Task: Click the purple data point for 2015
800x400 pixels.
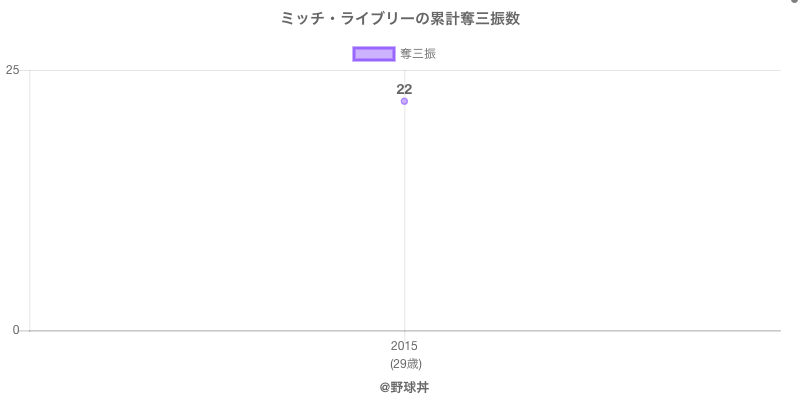Action: [x=404, y=101]
